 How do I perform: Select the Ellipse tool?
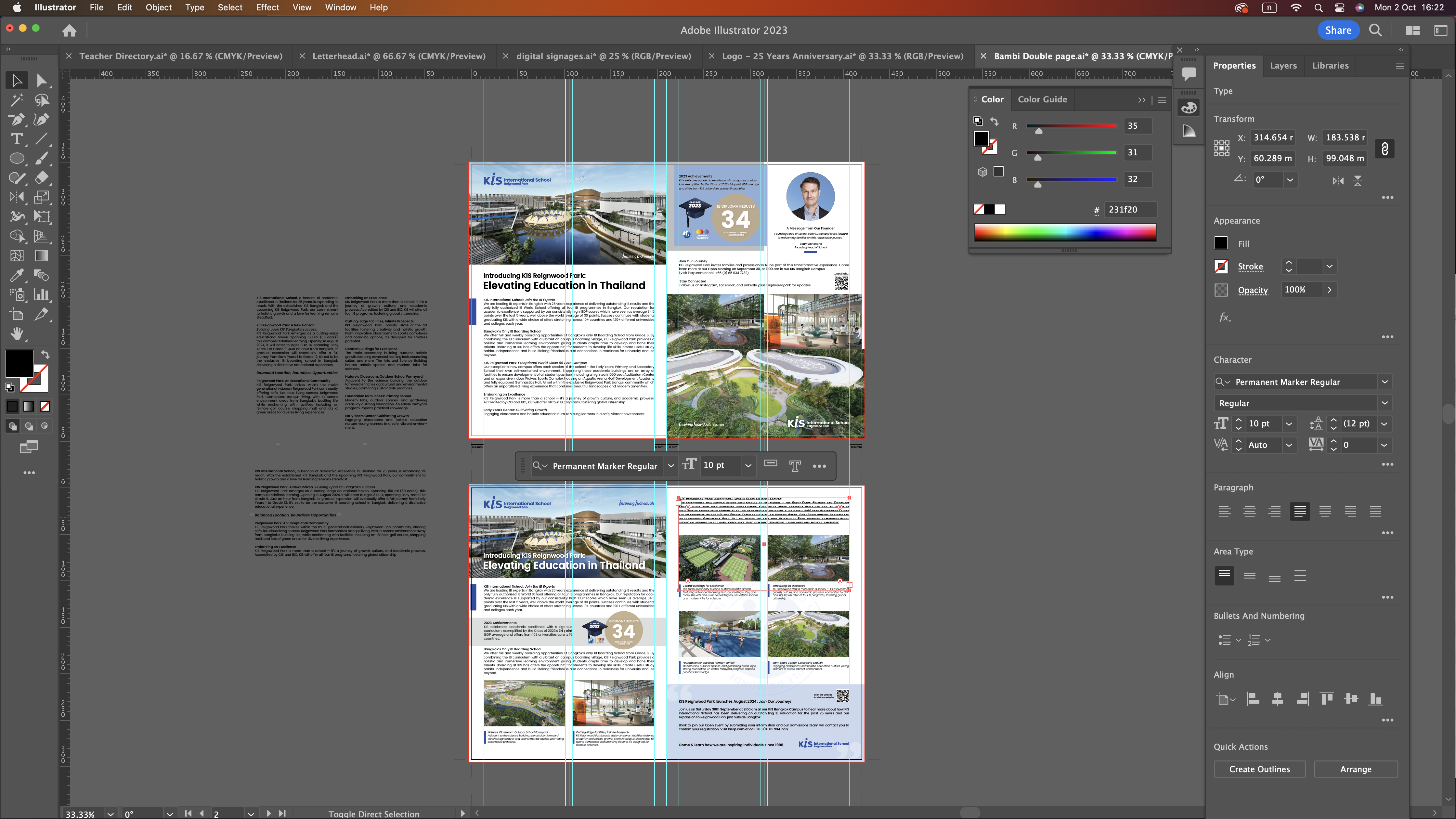click(x=17, y=159)
